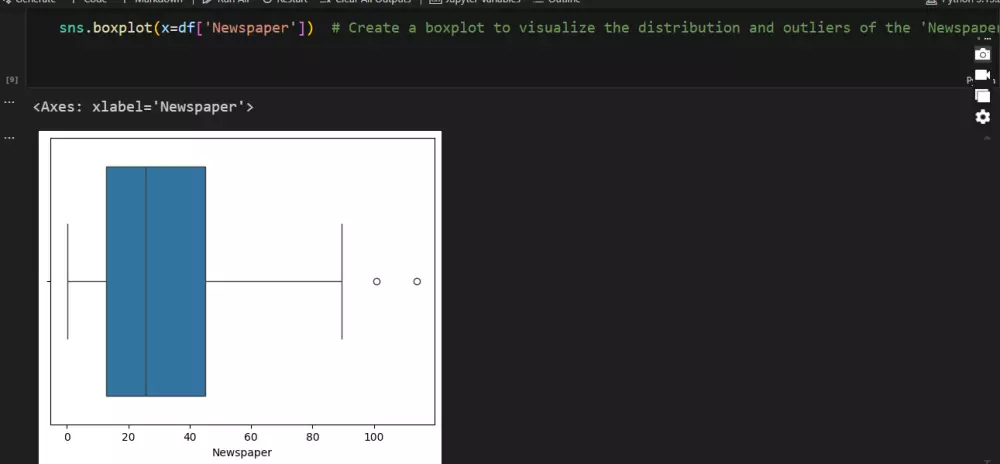The width and height of the screenshot is (1000, 464).
Task: Click the video camera record icon
Action: click(x=983, y=75)
